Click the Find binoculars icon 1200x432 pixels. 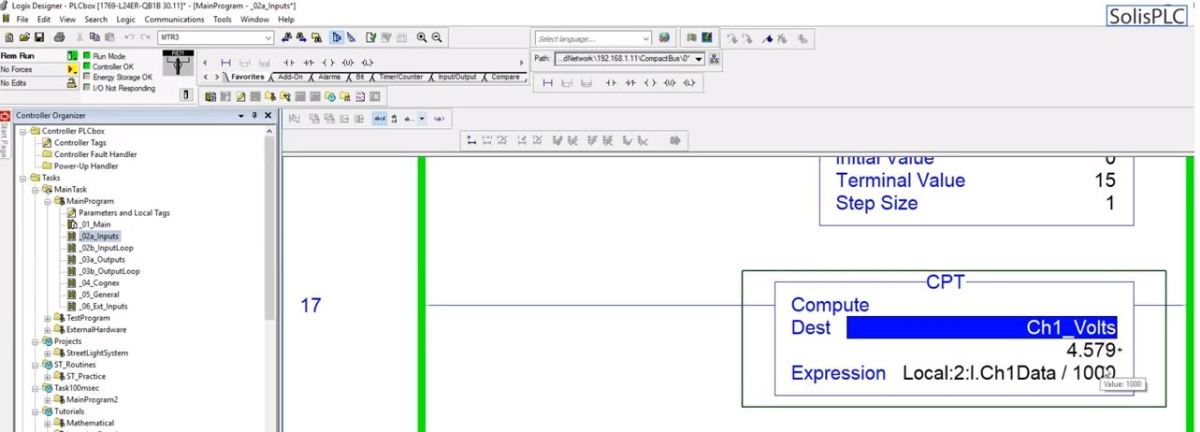click(286, 37)
